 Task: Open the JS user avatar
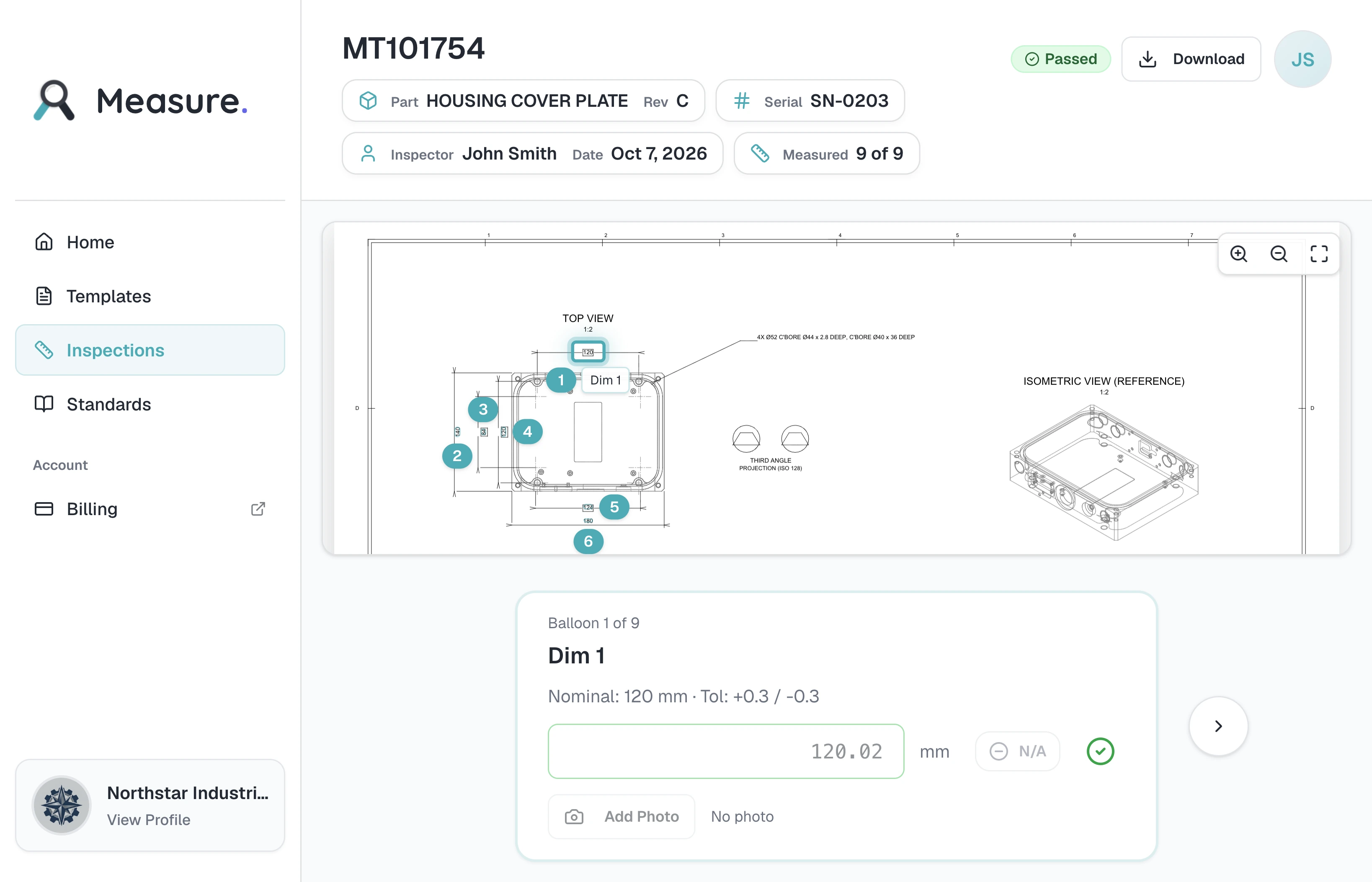(1302, 59)
